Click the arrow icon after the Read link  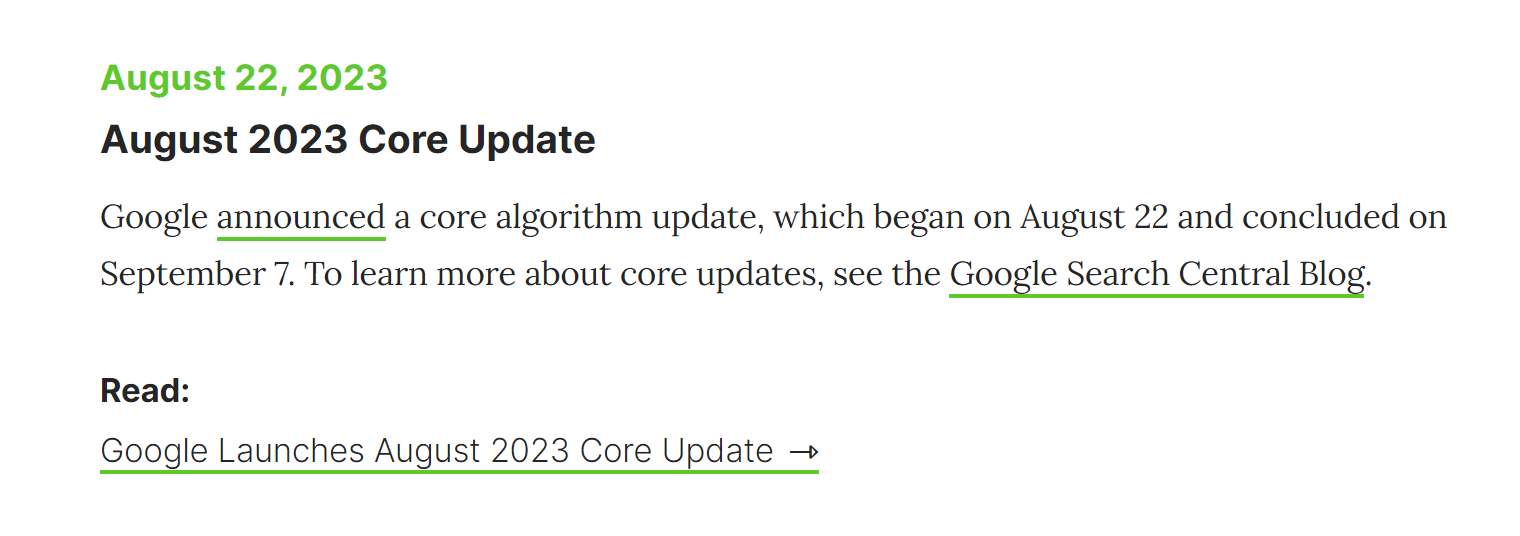tap(804, 452)
